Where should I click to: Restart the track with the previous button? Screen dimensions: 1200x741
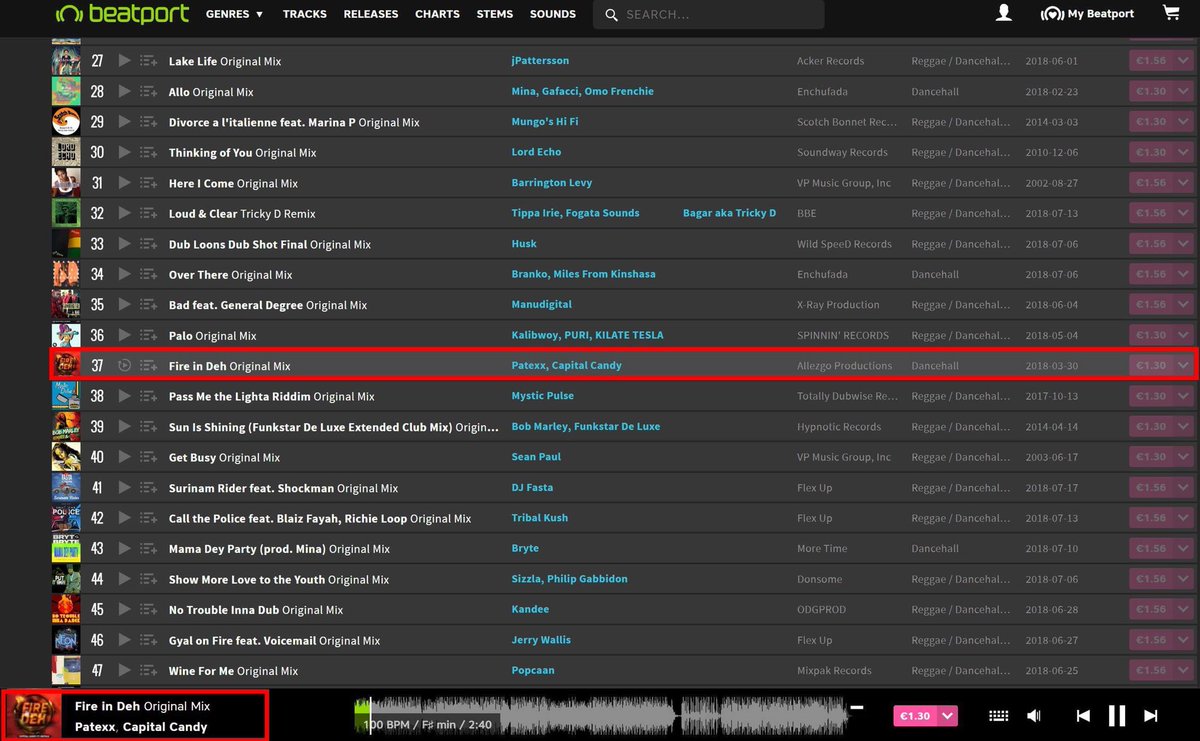click(1083, 715)
